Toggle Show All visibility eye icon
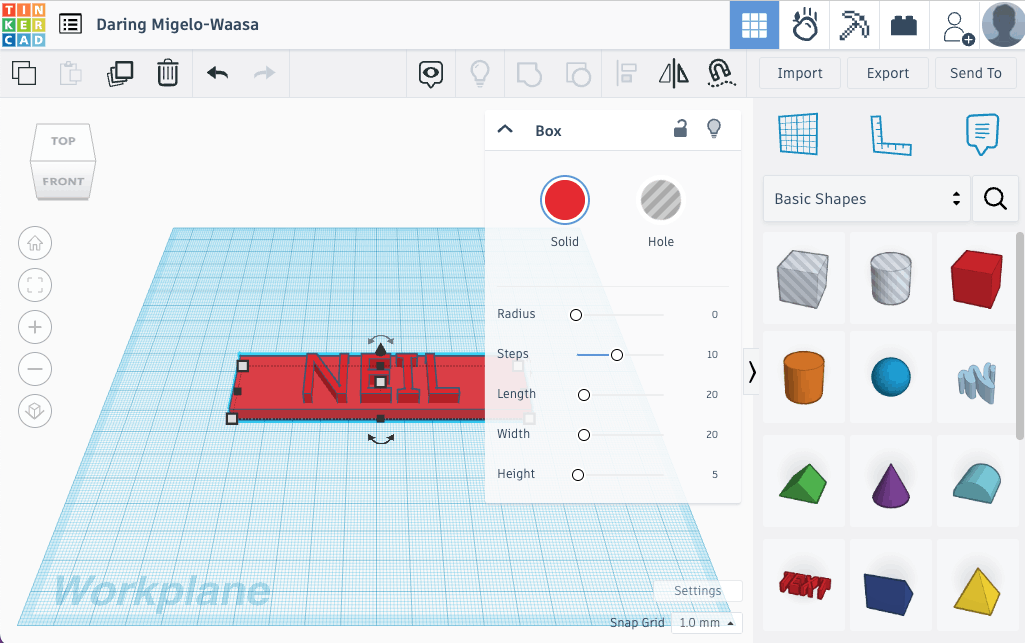The image size is (1025, 643). 431,73
